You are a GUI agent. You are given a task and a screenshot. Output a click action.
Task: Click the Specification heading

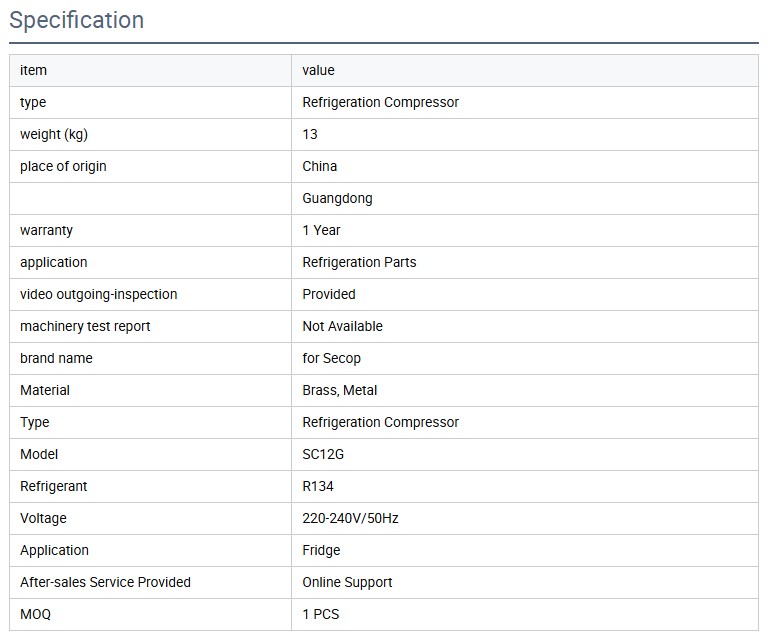[76, 20]
